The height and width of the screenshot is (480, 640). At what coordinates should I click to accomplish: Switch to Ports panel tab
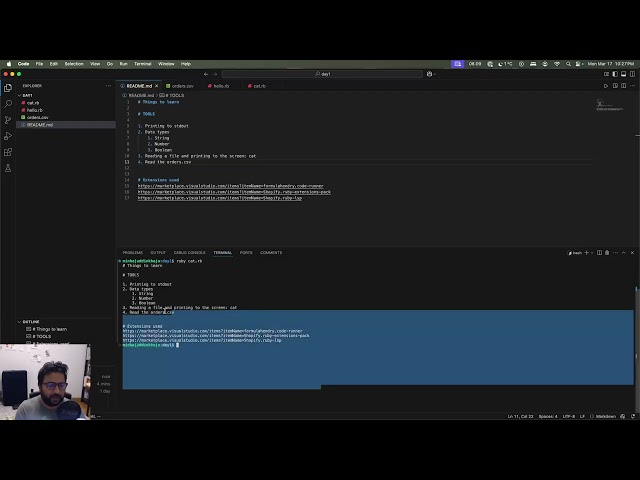point(246,253)
